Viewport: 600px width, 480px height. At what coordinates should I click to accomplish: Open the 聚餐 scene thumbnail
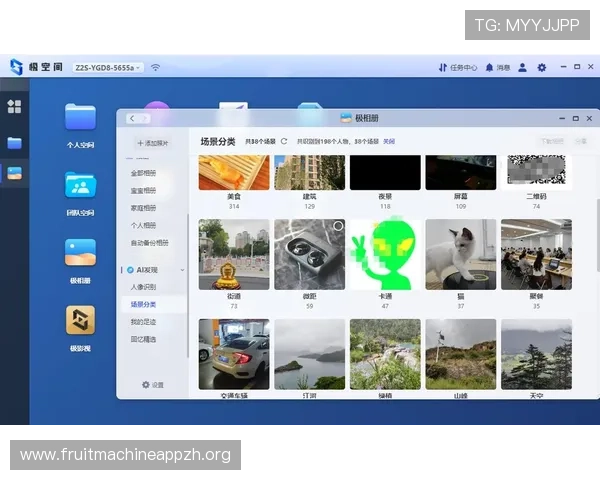pos(536,254)
